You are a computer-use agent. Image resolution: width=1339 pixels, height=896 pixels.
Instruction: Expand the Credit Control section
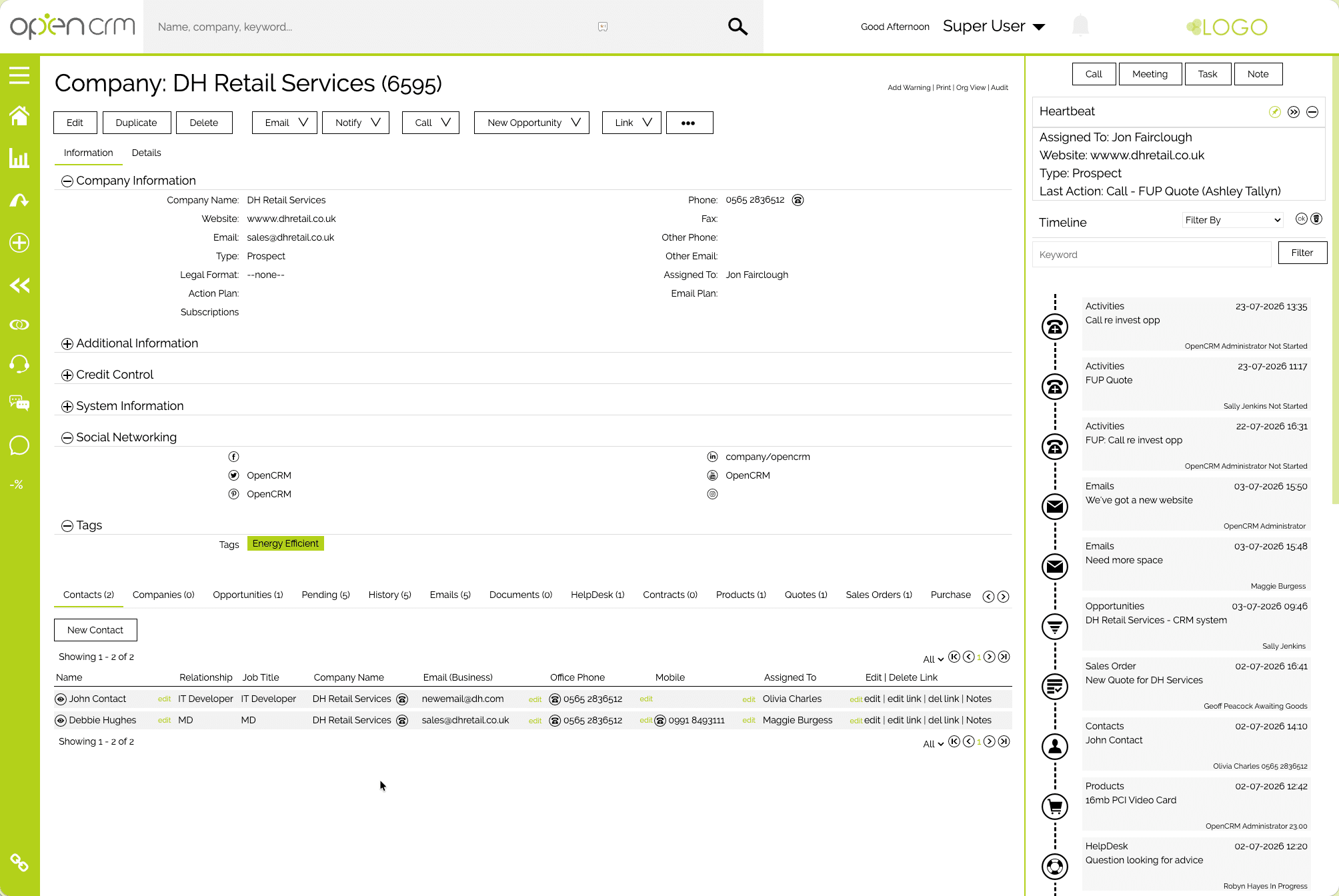[x=67, y=375]
